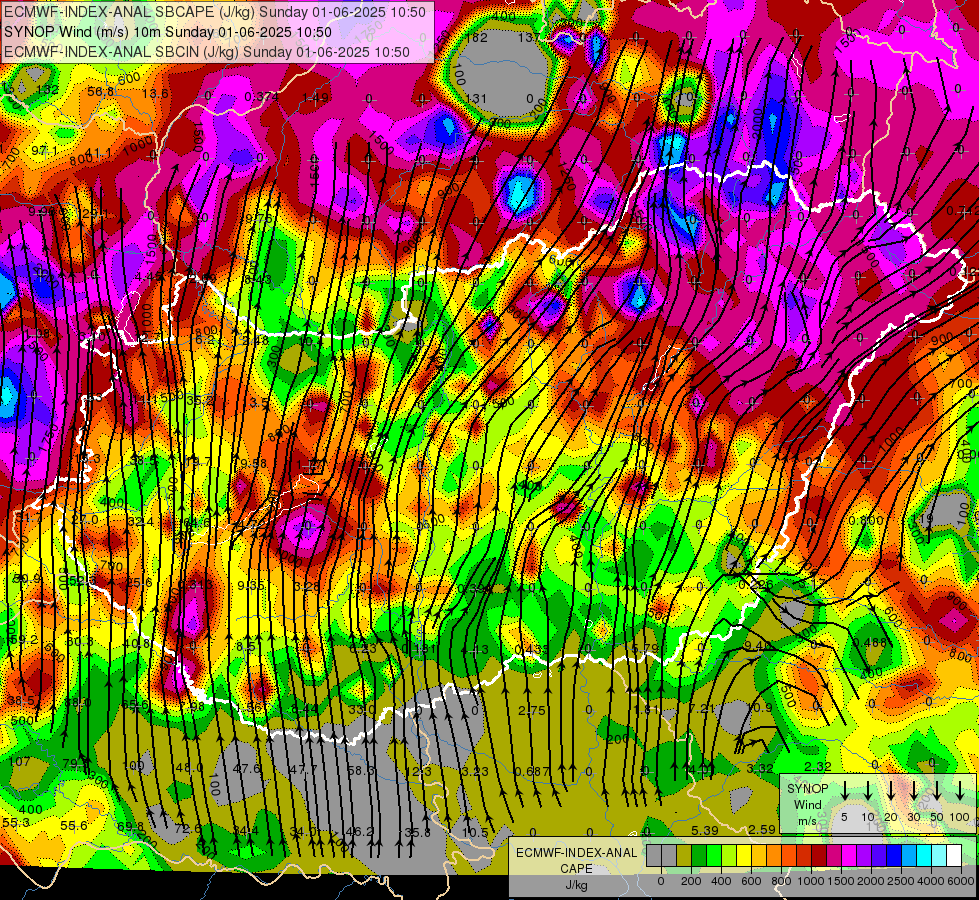Click the 13.6 value on the map
Image resolution: width=979 pixels, height=900 pixels.
155,94
